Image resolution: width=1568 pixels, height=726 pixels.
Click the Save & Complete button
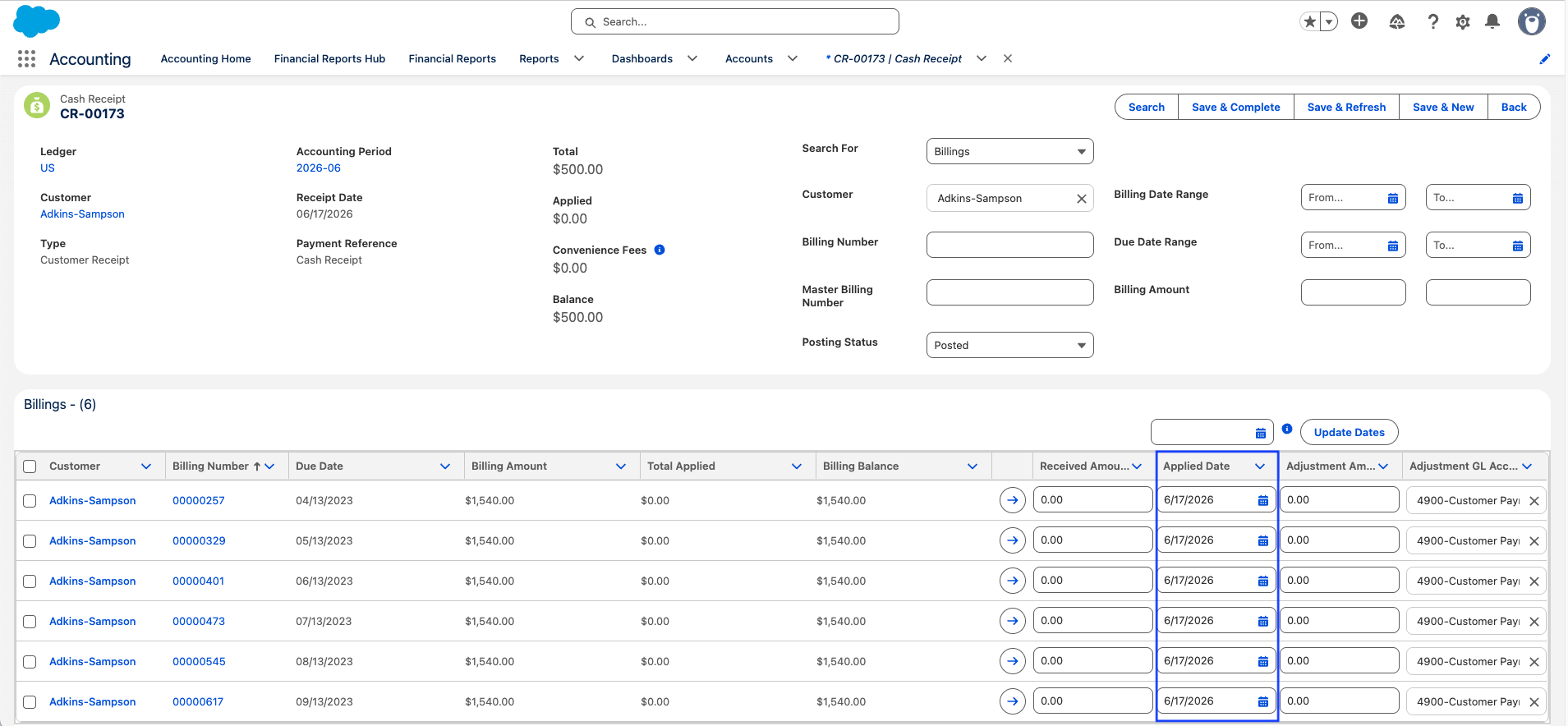(1235, 107)
